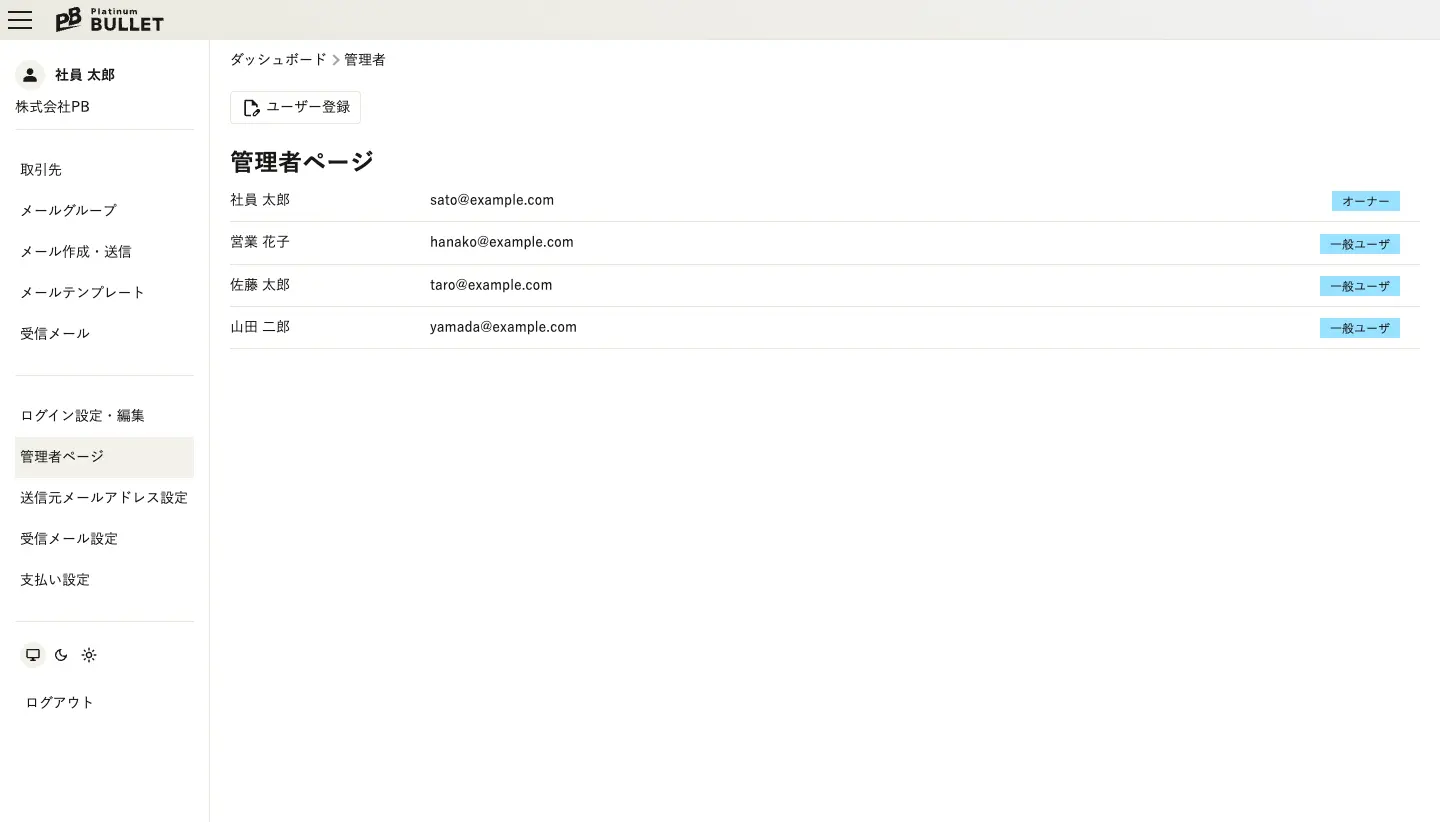Screen dimensions: 1440x822
Task: Open メールグループ in the sidebar
Action: (68, 211)
